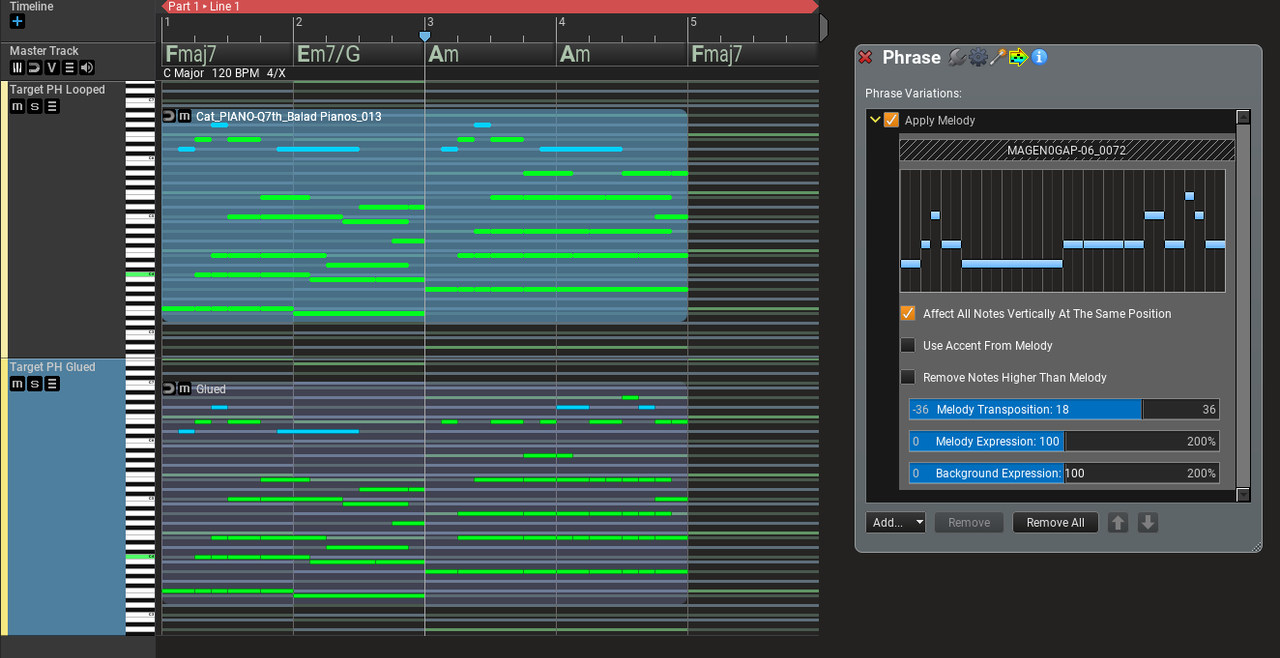
Task: Click the piano keyboard of Target PH Looped
Action: click(x=140, y=220)
